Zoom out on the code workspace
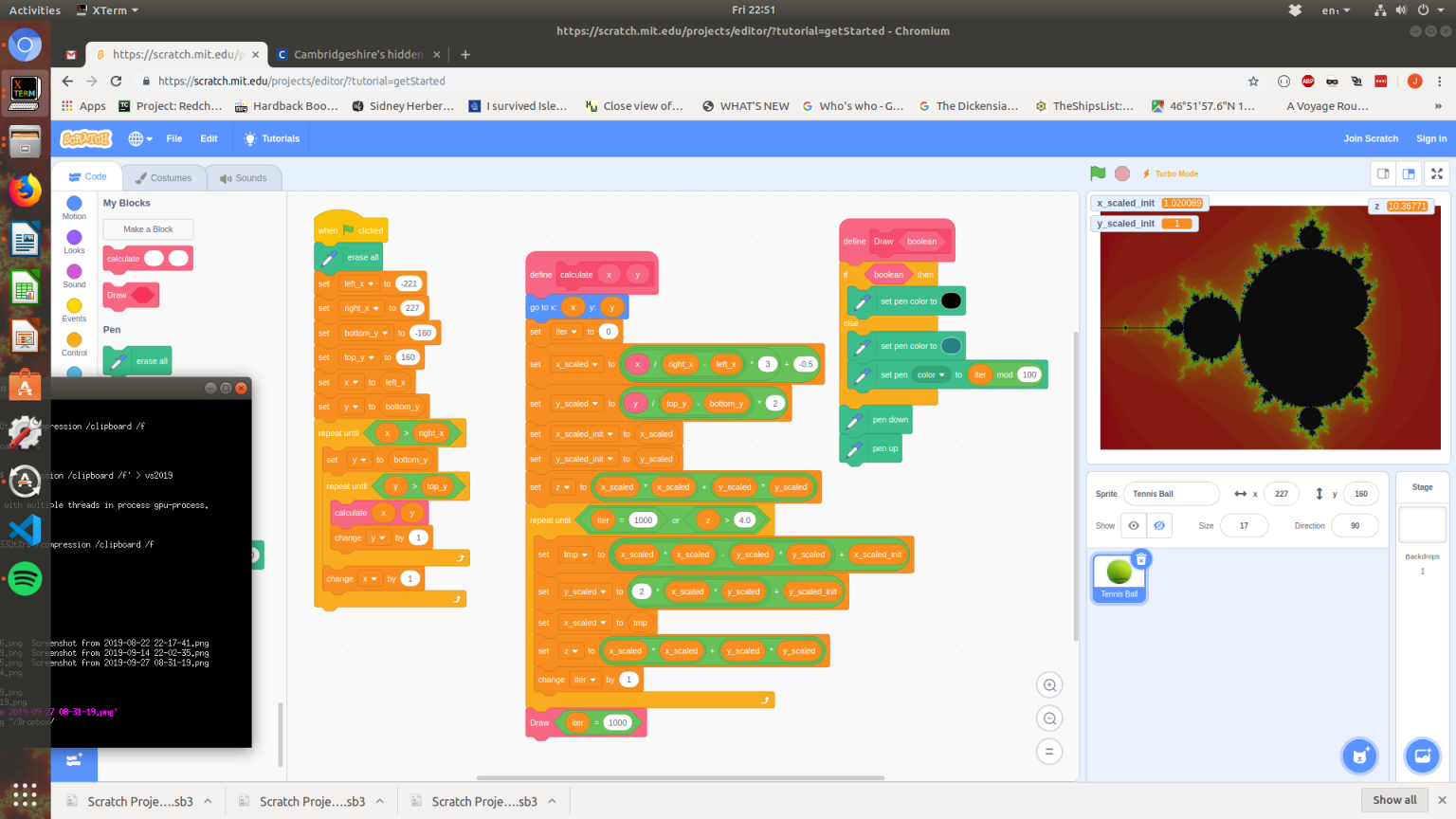Viewport: 1456px width, 819px height. [x=1049, y=719]
